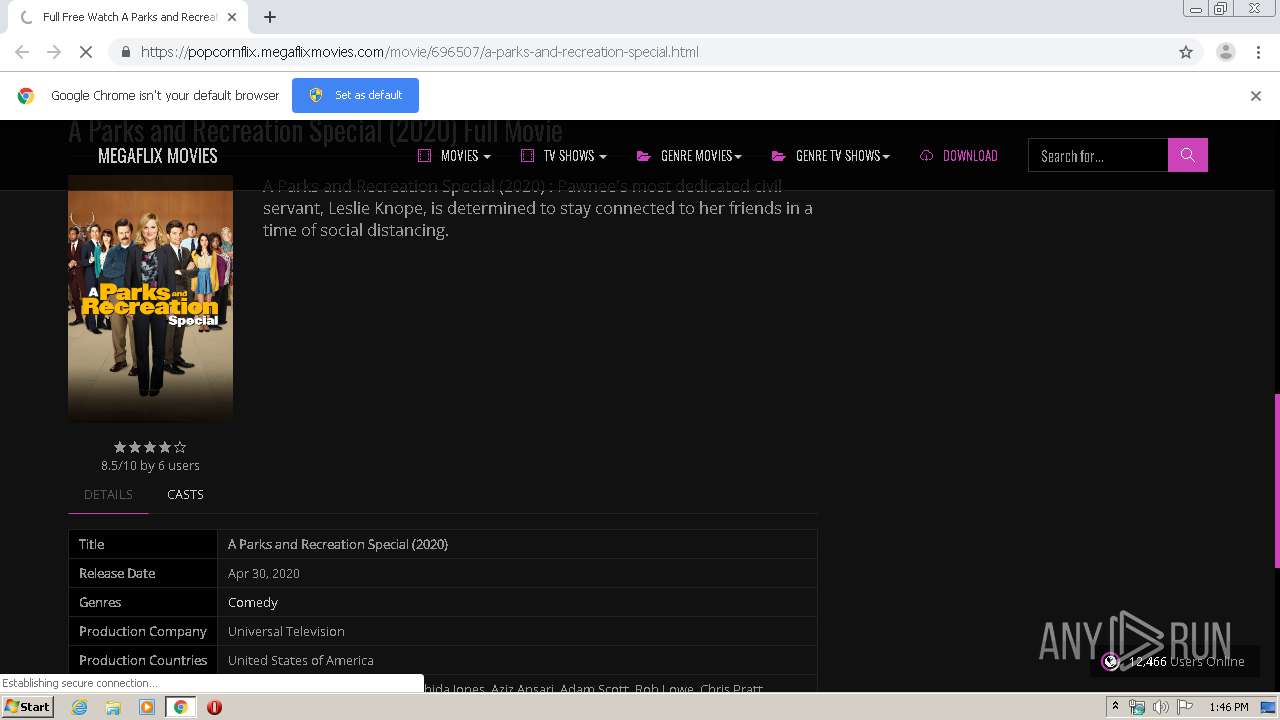Switch to the DETAILS tab
Screen dimensions: 1280x720
pos(108,494)
